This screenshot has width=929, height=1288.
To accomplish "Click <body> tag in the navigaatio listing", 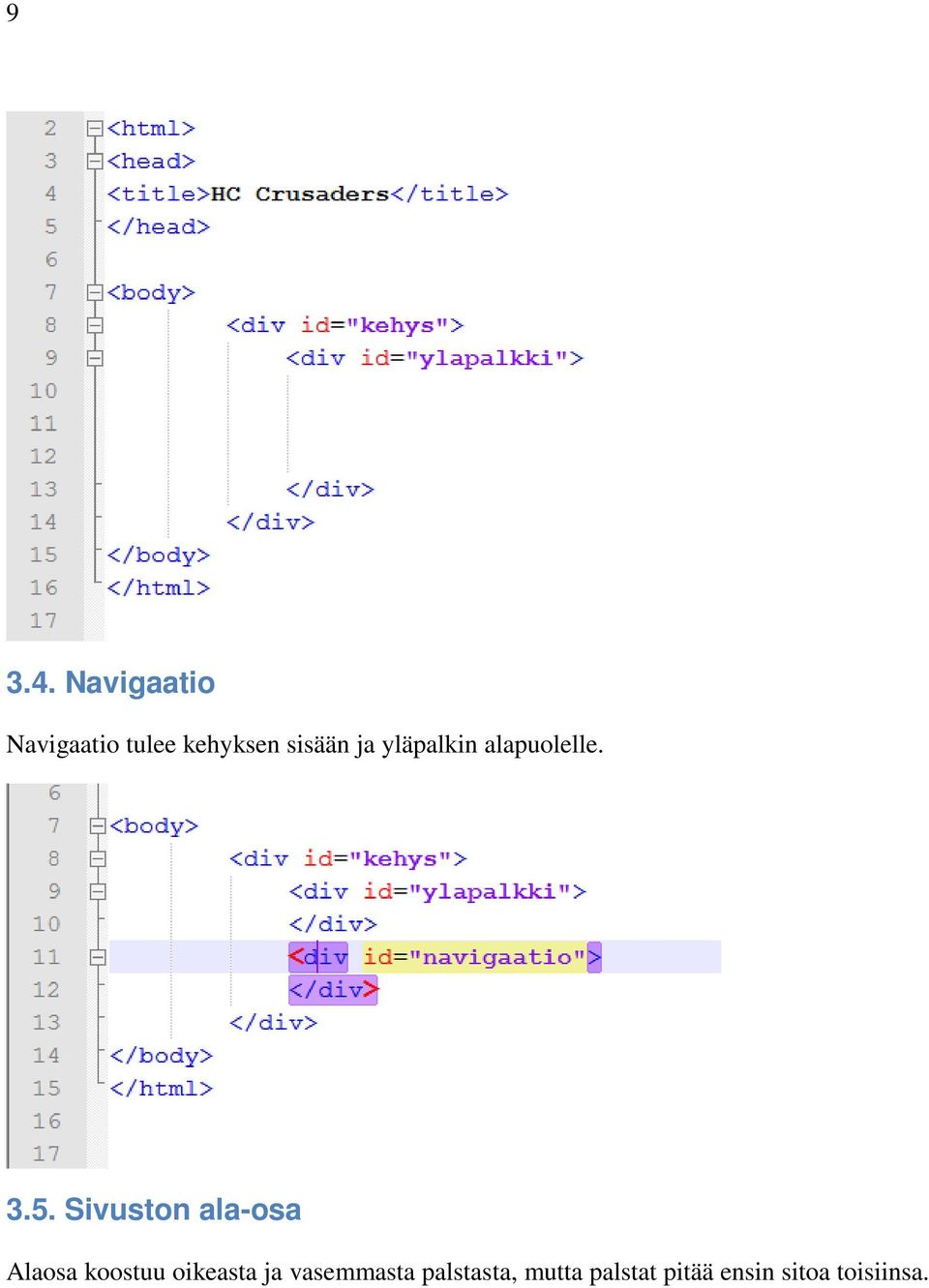I will click(x=154, y=826).
